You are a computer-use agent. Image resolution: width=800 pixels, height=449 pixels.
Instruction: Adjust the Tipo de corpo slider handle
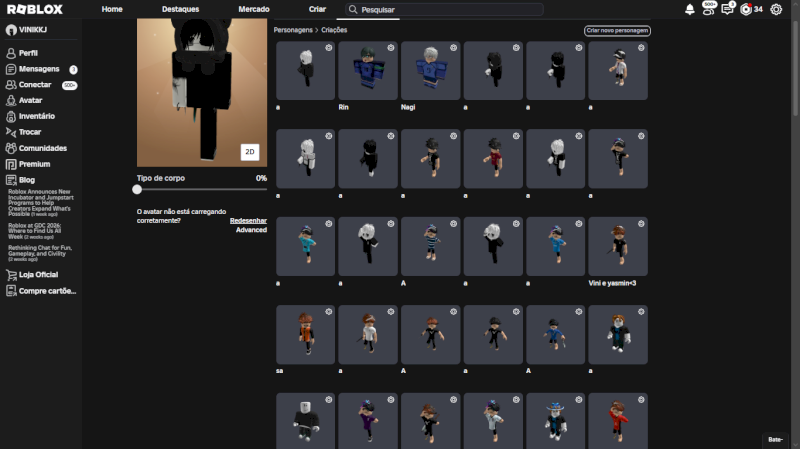(137, 189)
